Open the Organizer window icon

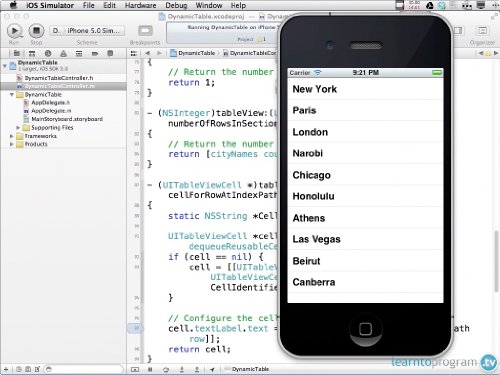[x=482, y=31]
